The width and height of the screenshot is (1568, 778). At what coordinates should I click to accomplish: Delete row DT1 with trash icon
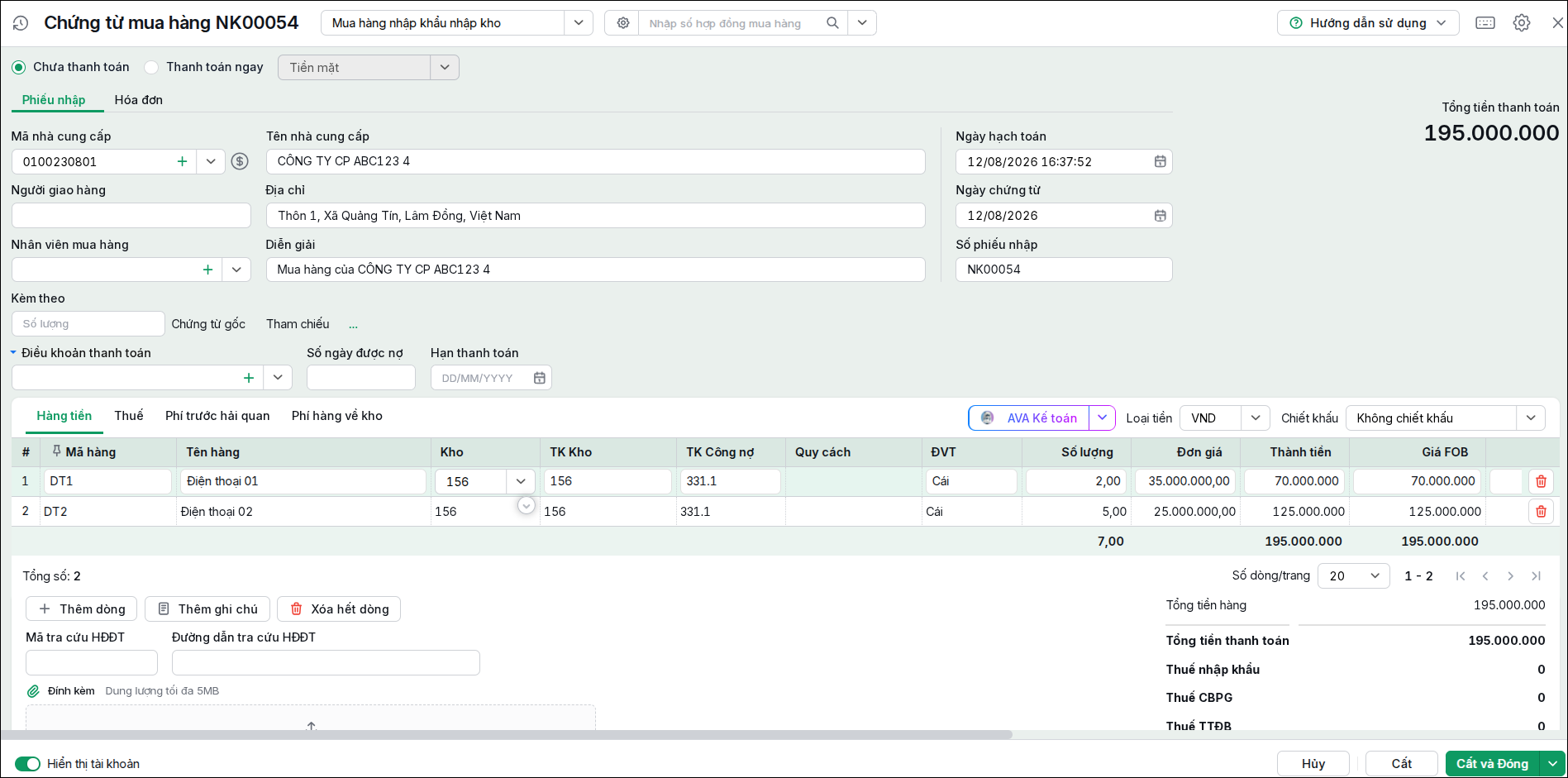[x=1541, y=481]
